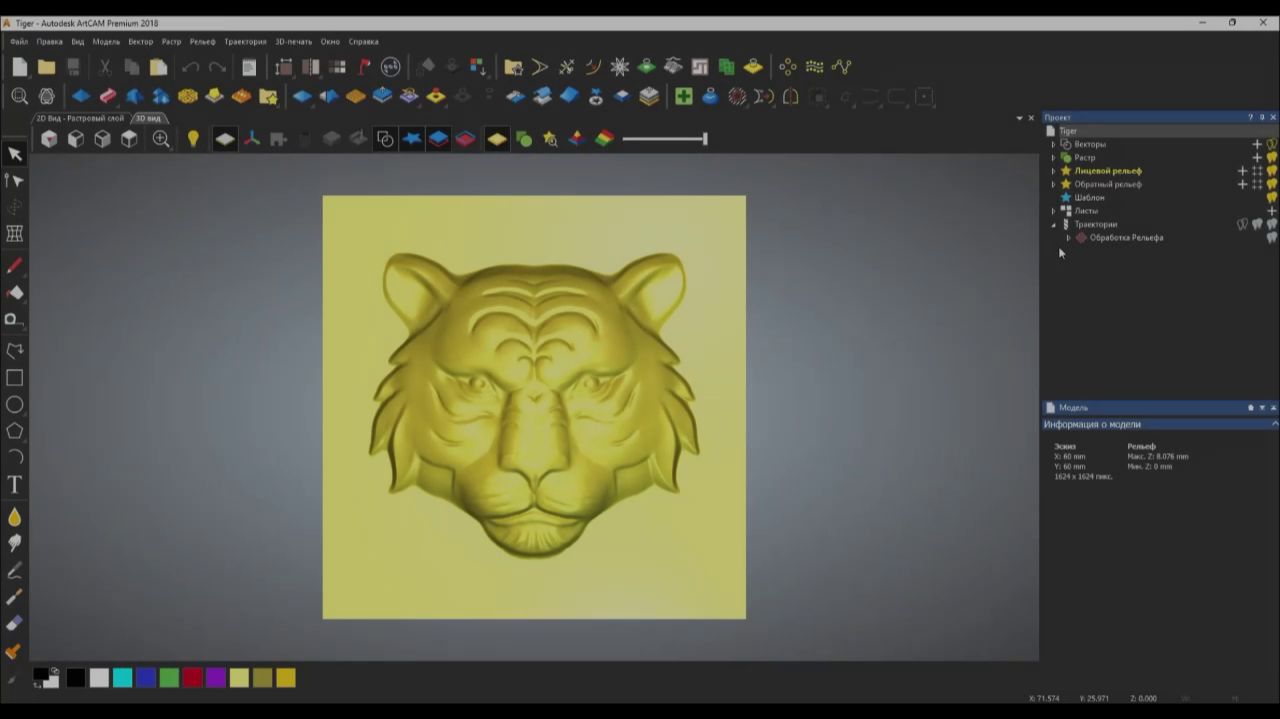Open the Notes page icon
This screenshot has width=1280, height=719.
click(x=249, y=67)
